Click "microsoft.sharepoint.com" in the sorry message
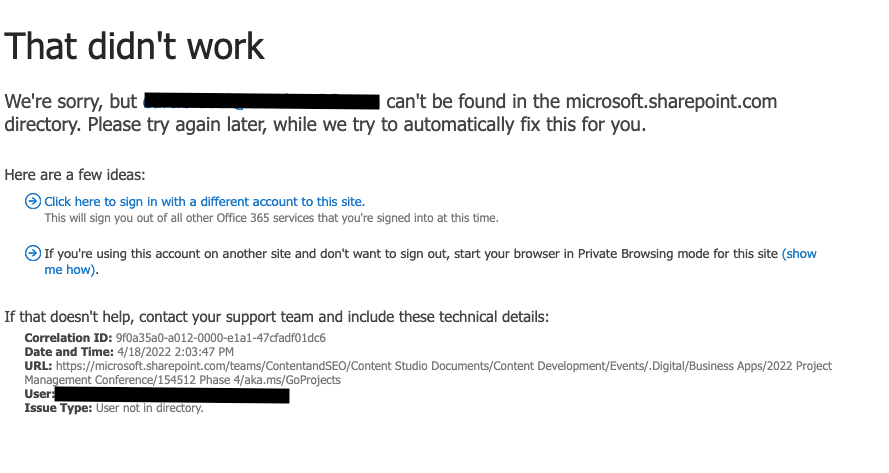Screen dimensions: 889x473 (671, 102)
